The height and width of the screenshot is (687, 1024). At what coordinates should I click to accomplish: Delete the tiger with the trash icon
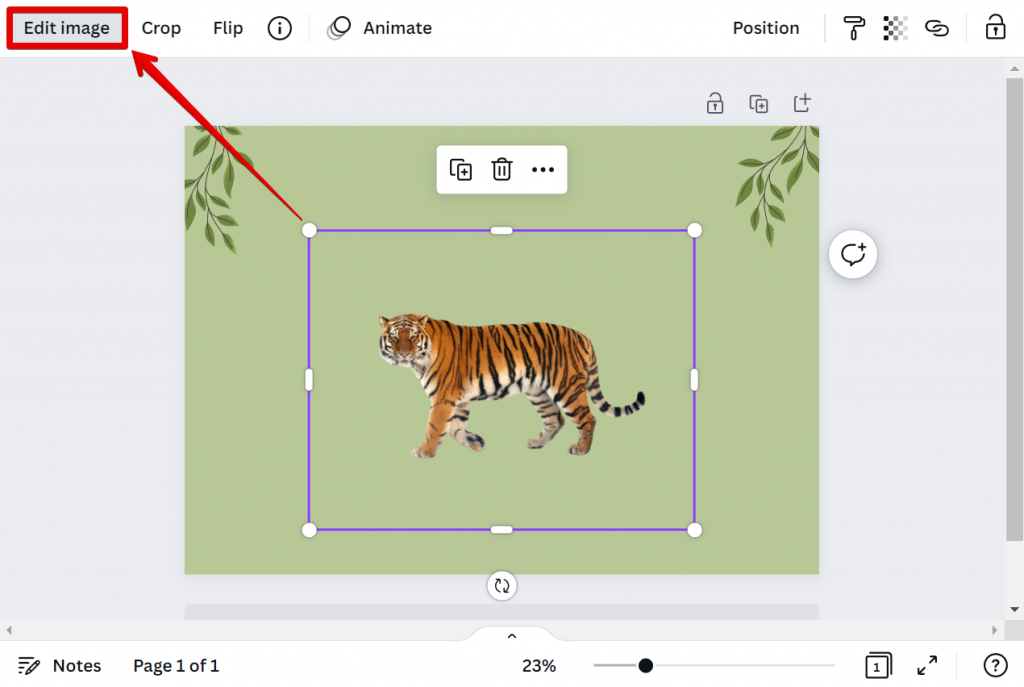501,169
